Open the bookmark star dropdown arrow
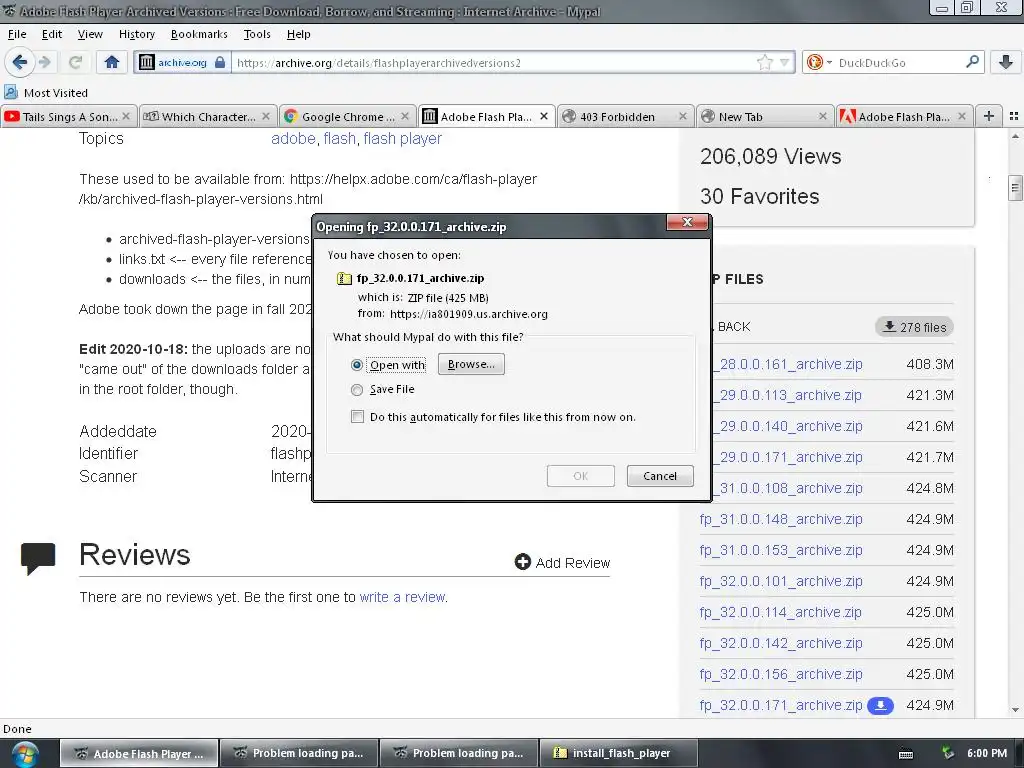 [784, 63]
